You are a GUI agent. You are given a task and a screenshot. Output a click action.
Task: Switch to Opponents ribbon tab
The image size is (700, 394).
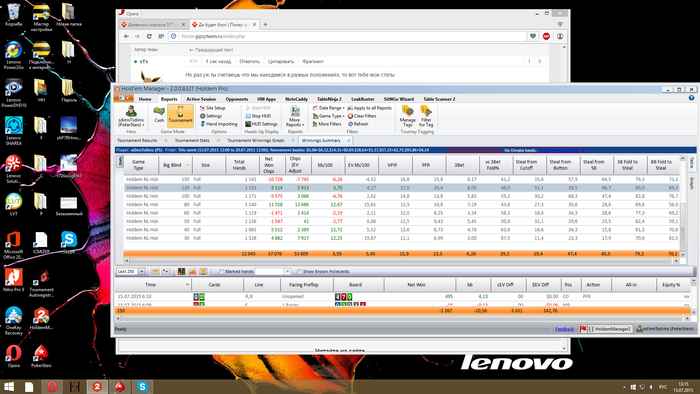(x=237, y=99)
